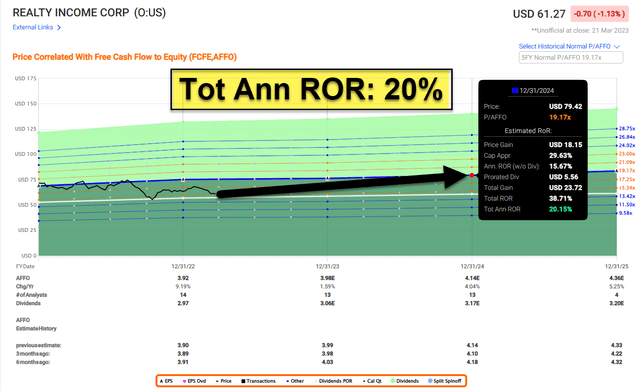Toggle the EPS series in the legend
The height and width of the screenshot is (391, 640).
click(x=166, y=381)
